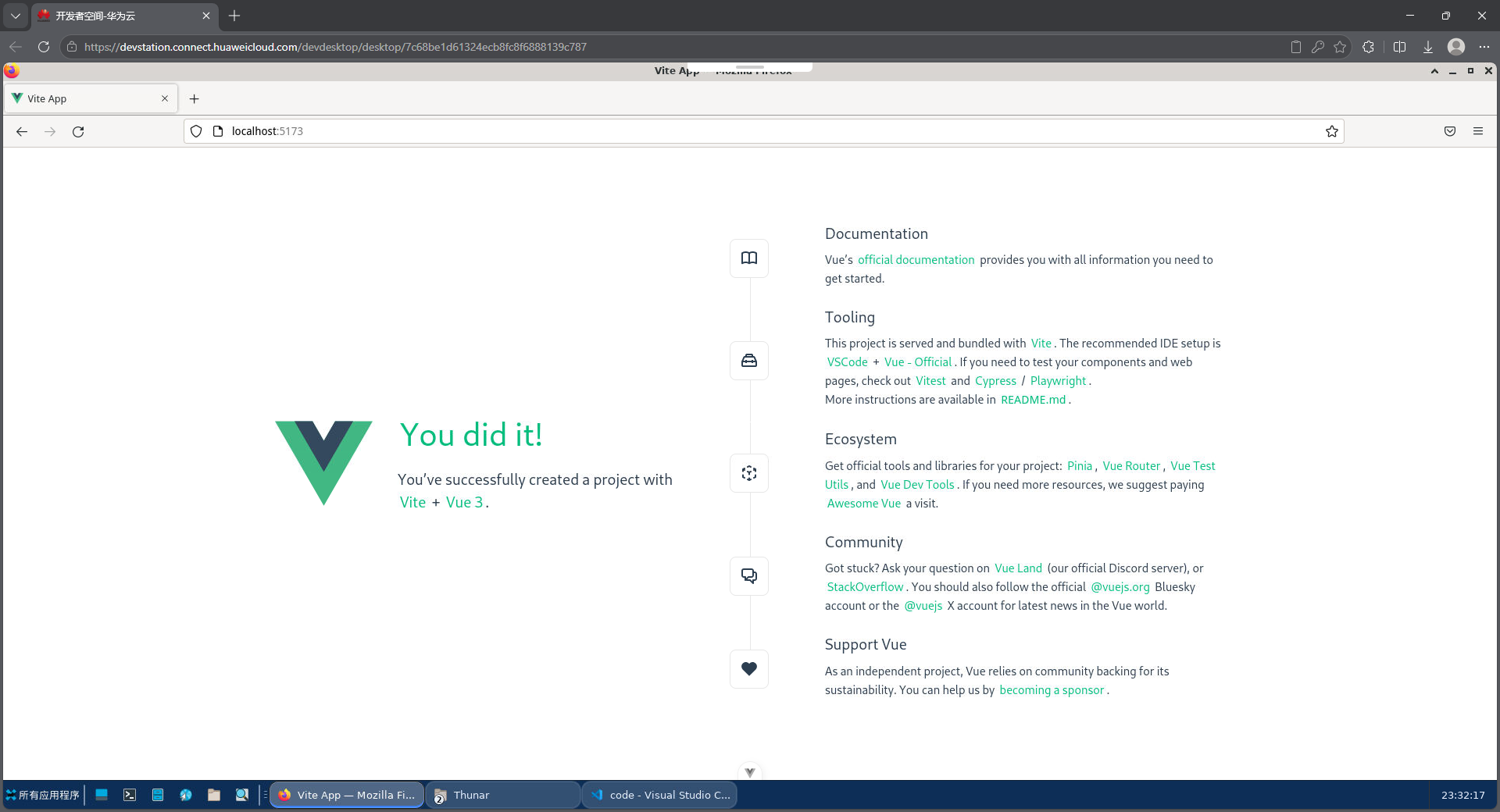Open outer browser downloads icon
Image resolution: width=1500 pixels, height=812 pixels.
pos(1427,47)
